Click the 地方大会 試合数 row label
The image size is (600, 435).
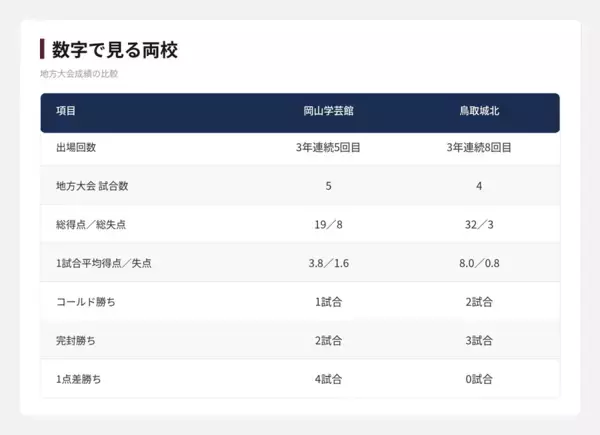point(92,186)
